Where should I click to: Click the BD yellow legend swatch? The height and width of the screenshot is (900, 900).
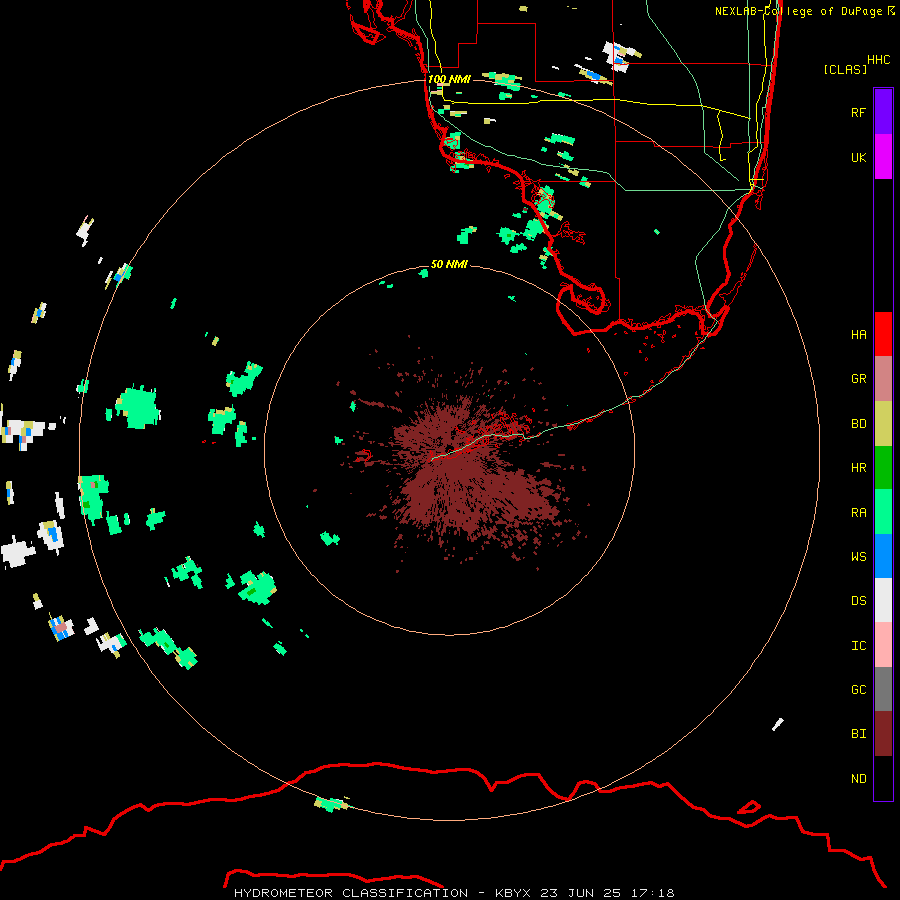pyautogui.click(x=883, y=423)
